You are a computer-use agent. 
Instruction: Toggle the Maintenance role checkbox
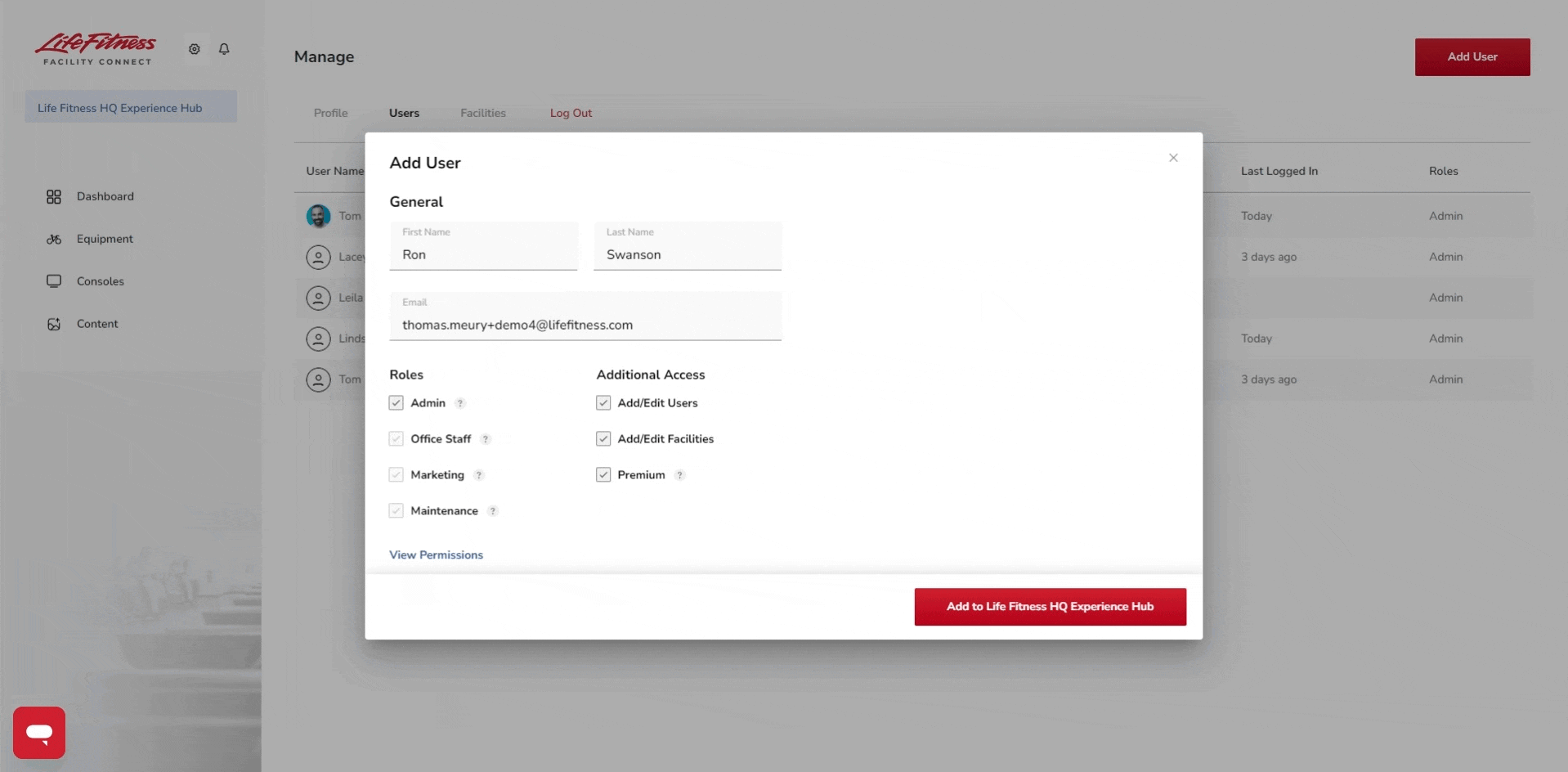[x=396, y=511]
